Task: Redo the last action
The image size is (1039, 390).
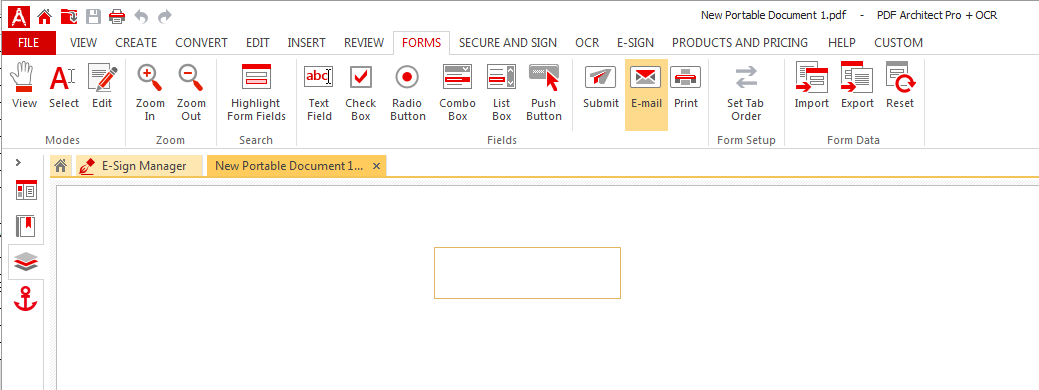Action: (165, 16)
